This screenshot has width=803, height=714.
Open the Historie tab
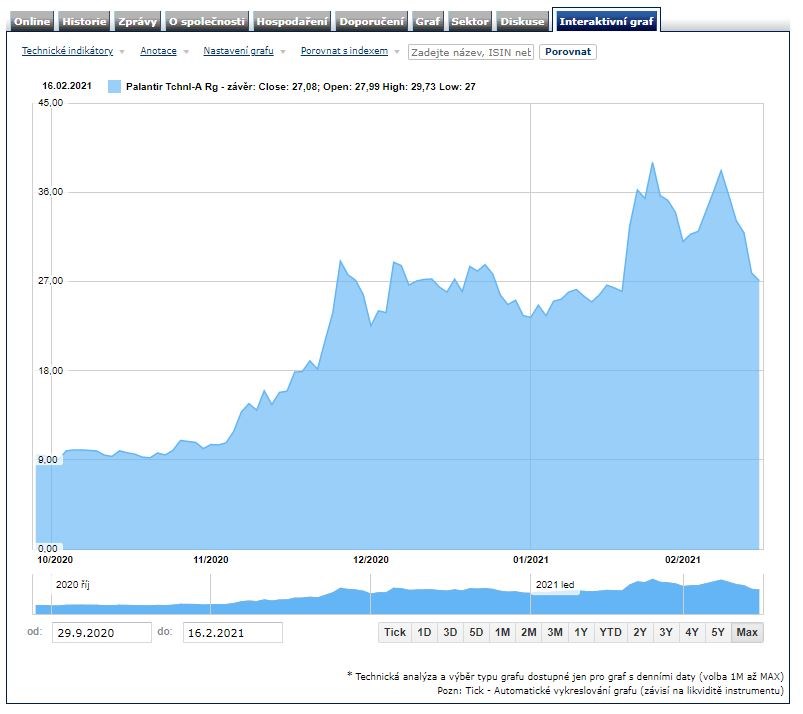[x=84, y=21]
